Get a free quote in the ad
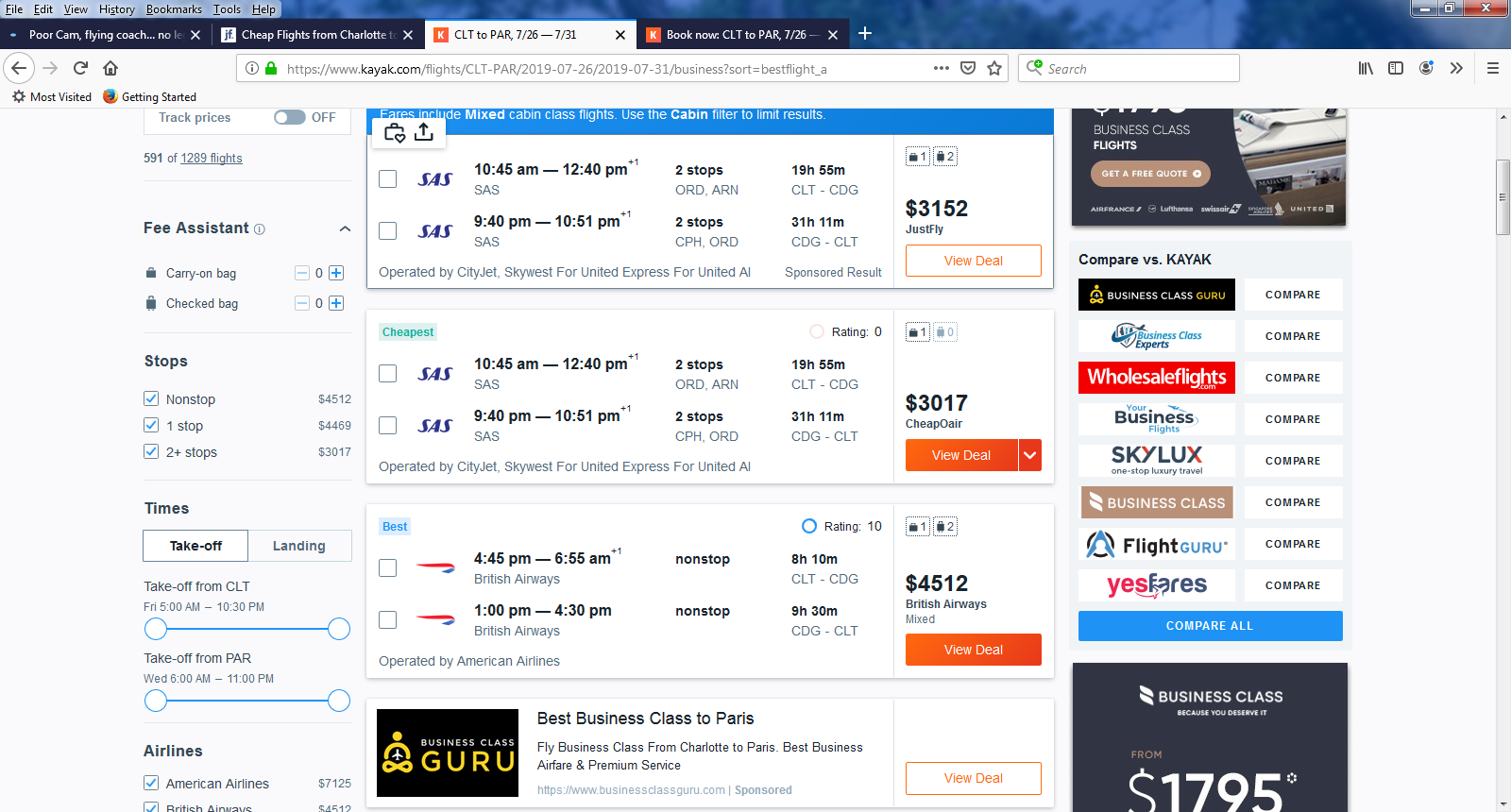 point(1150,174)
